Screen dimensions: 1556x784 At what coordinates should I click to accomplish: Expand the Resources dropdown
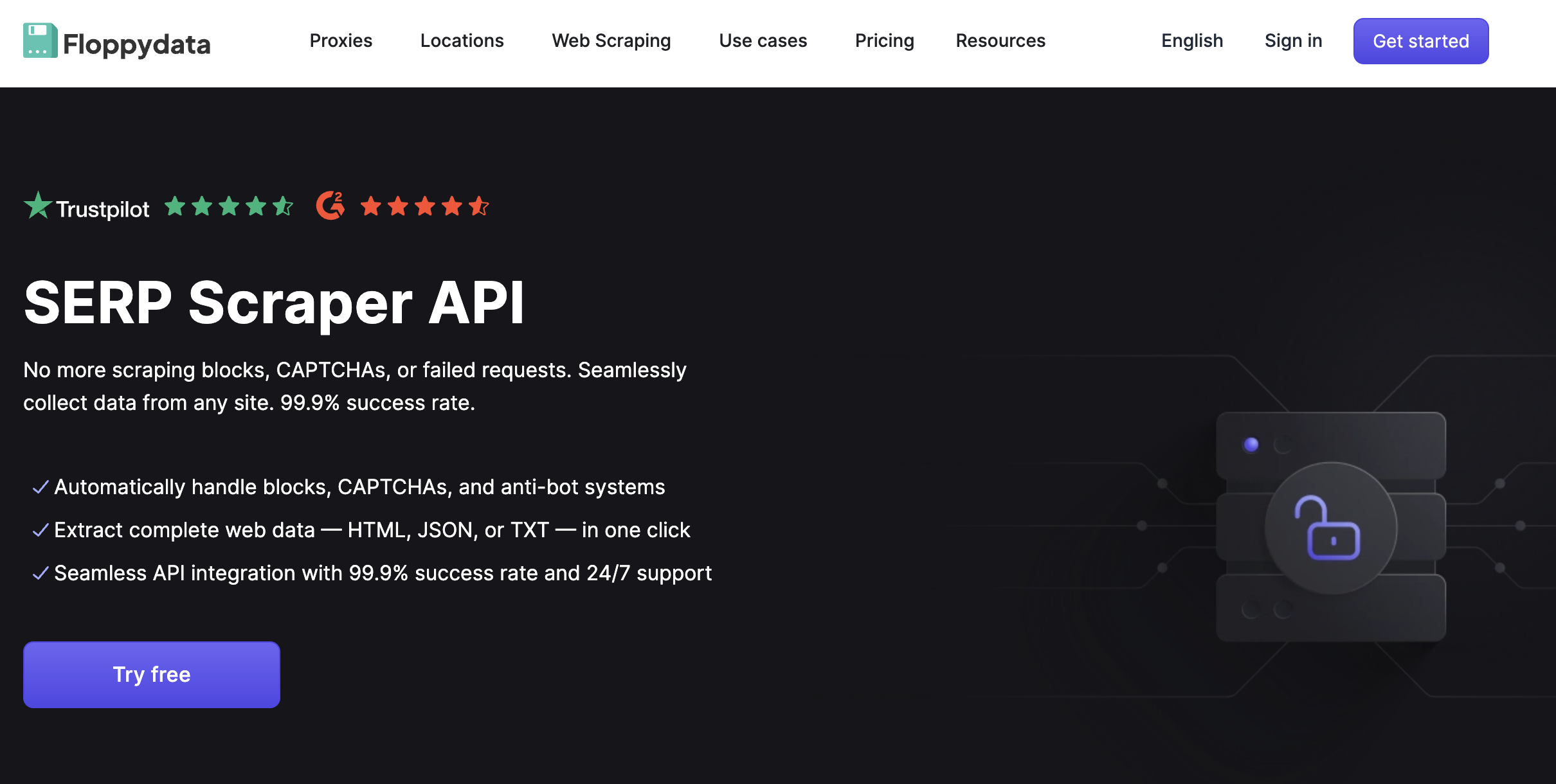click(x=1000, y=41)
